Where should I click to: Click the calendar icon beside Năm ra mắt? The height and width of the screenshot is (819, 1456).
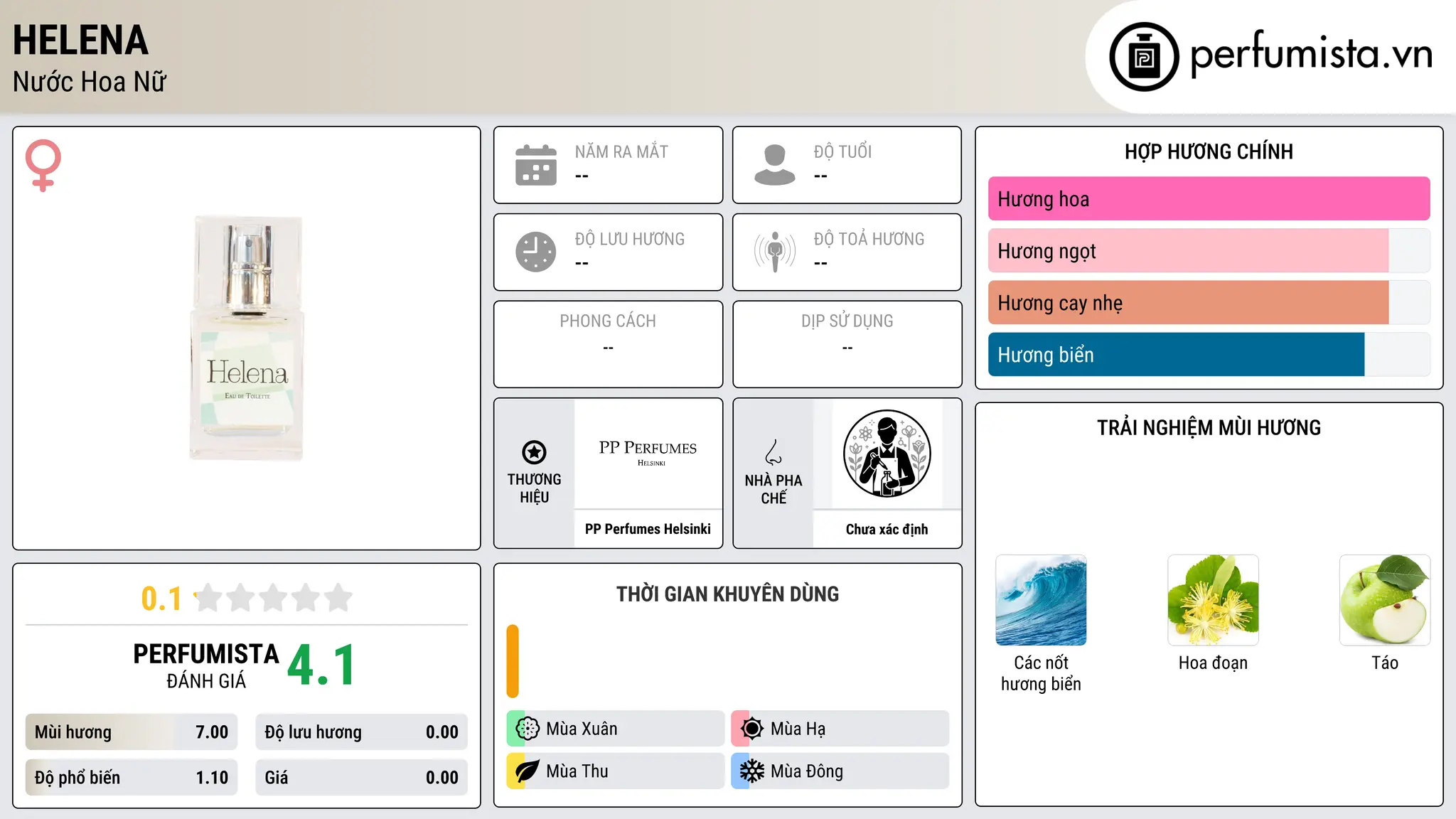click(x=536, y=165)
